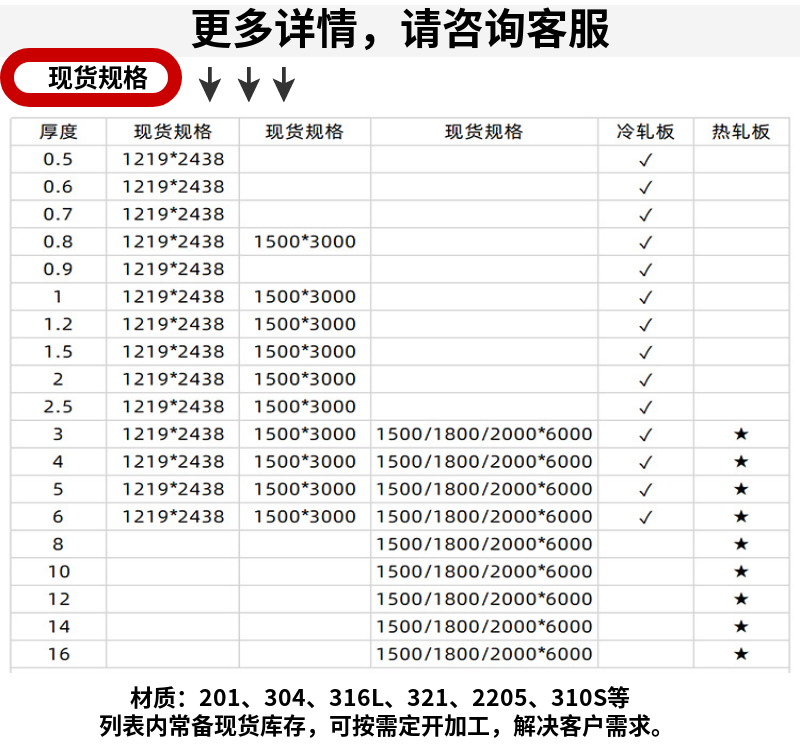The image size is (800, 754).
Task: Click the third down arrow icon
Action: tap(284, 84)
